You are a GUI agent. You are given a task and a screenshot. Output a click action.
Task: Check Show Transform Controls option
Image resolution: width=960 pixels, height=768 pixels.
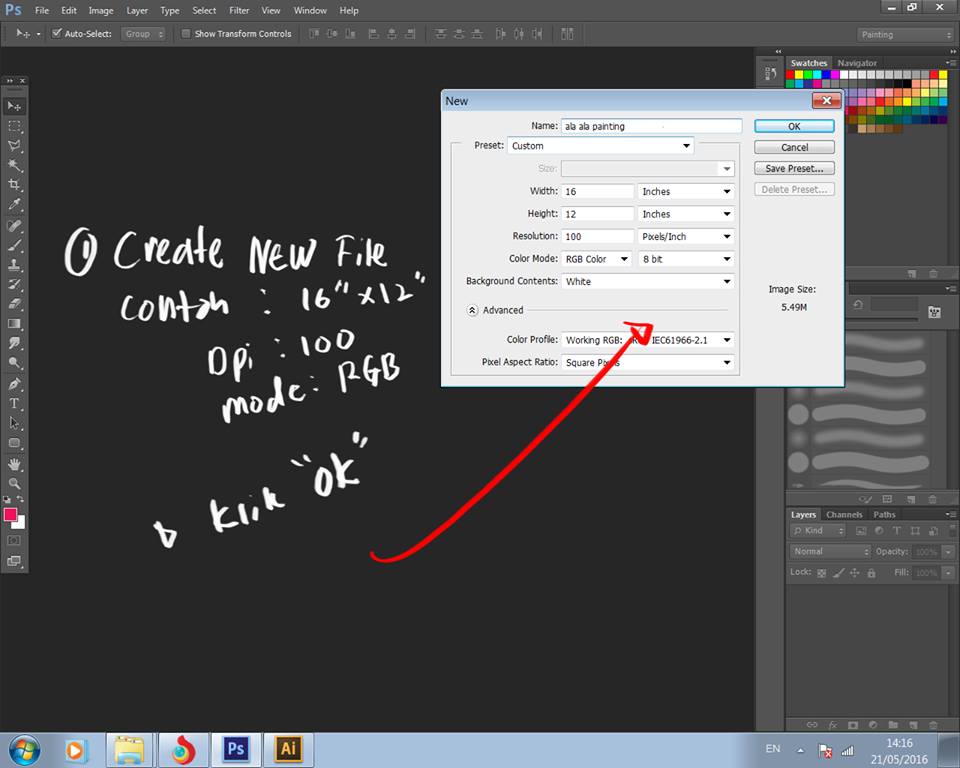(x=186, y=34)
